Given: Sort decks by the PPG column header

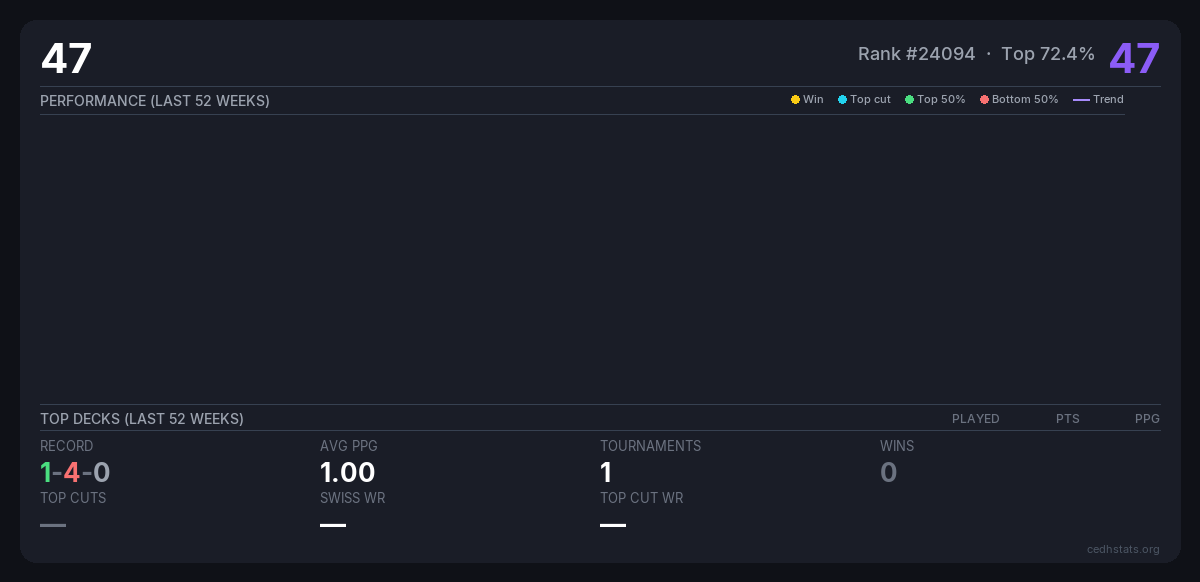Looking at the screenshot, I should pos(1147,419).
